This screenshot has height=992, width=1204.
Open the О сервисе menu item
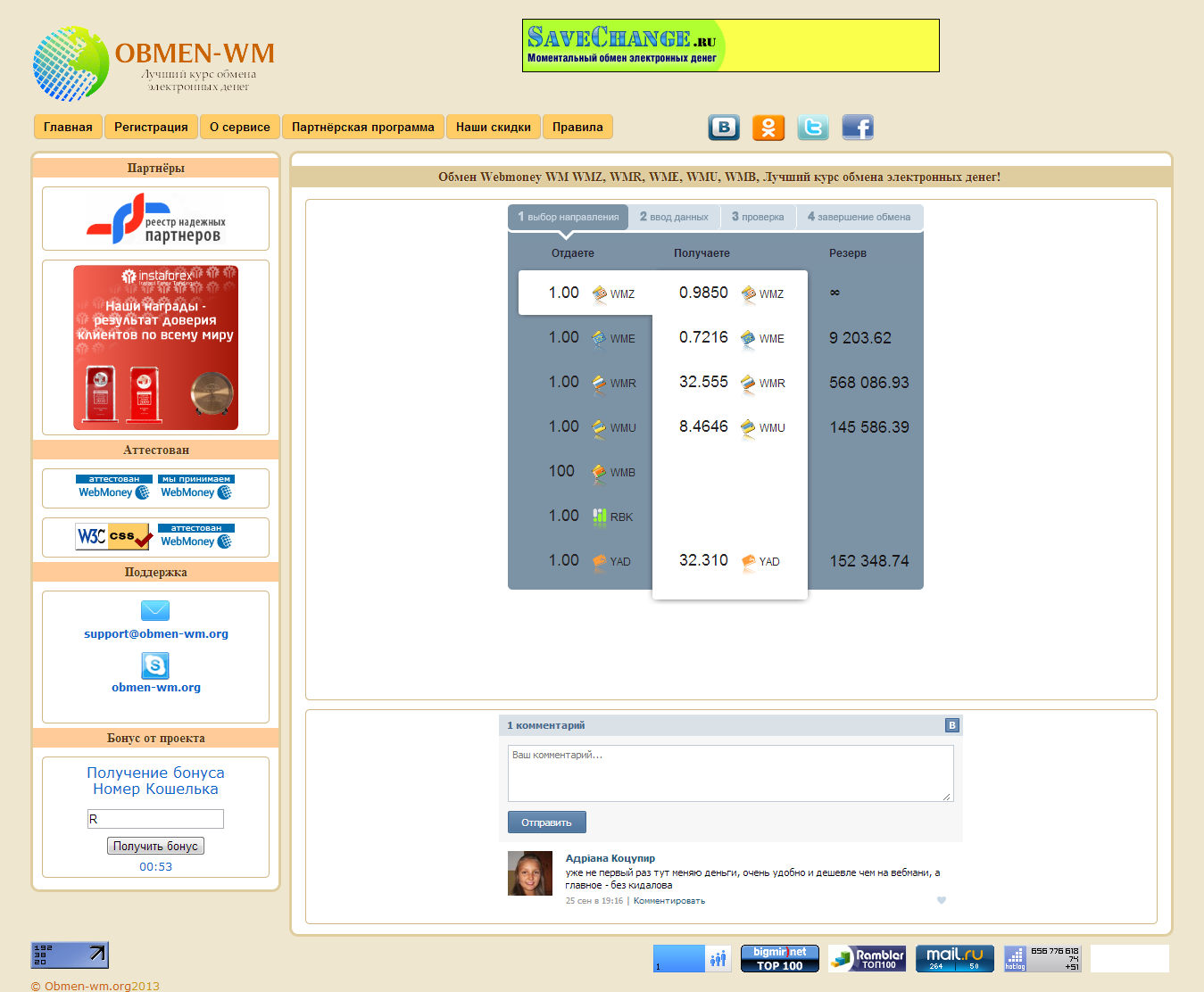(x=240, y=127)
